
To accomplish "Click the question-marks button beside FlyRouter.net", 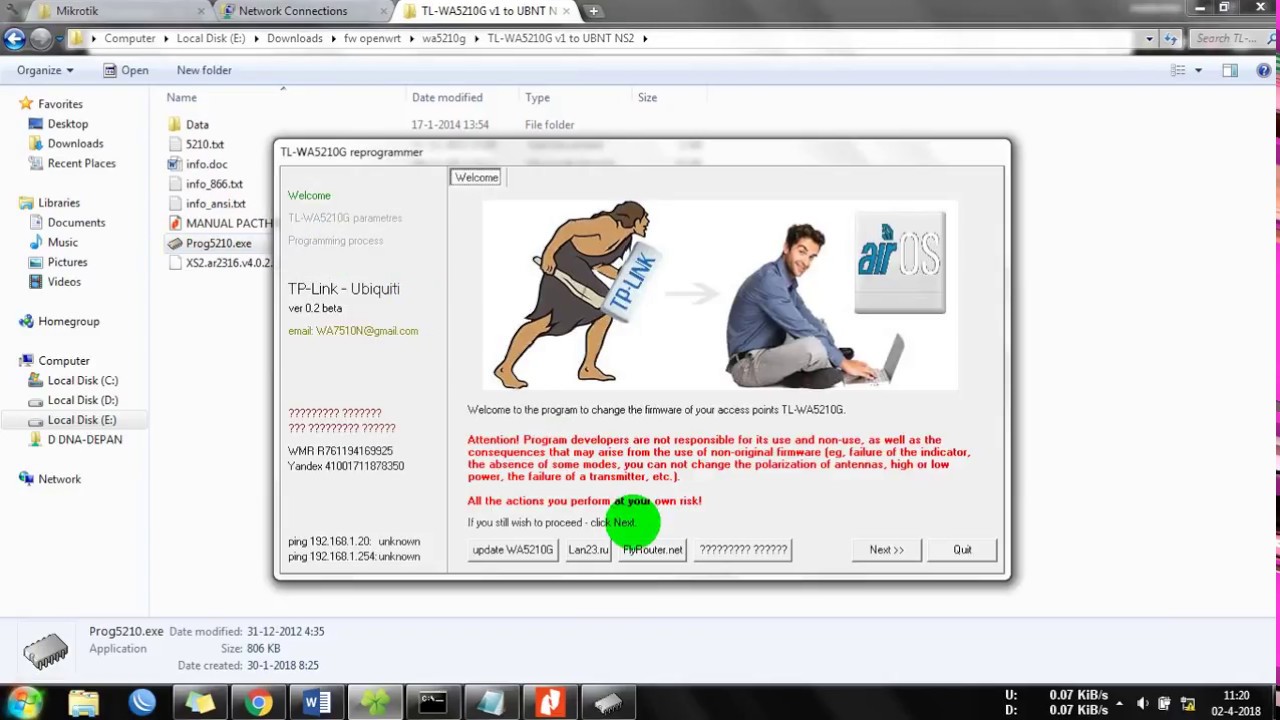I will tap(743, 550).
